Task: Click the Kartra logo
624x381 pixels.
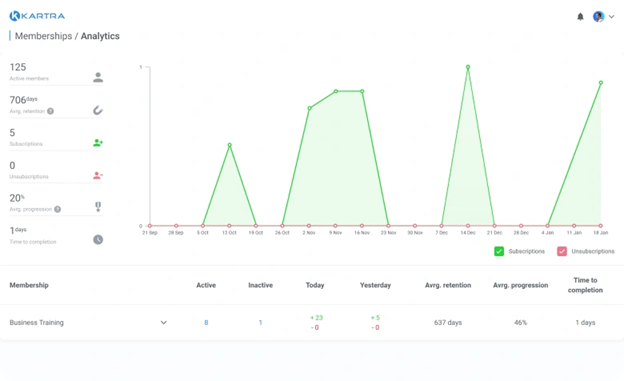Action: pyautogui.click(x=37, y=16)
